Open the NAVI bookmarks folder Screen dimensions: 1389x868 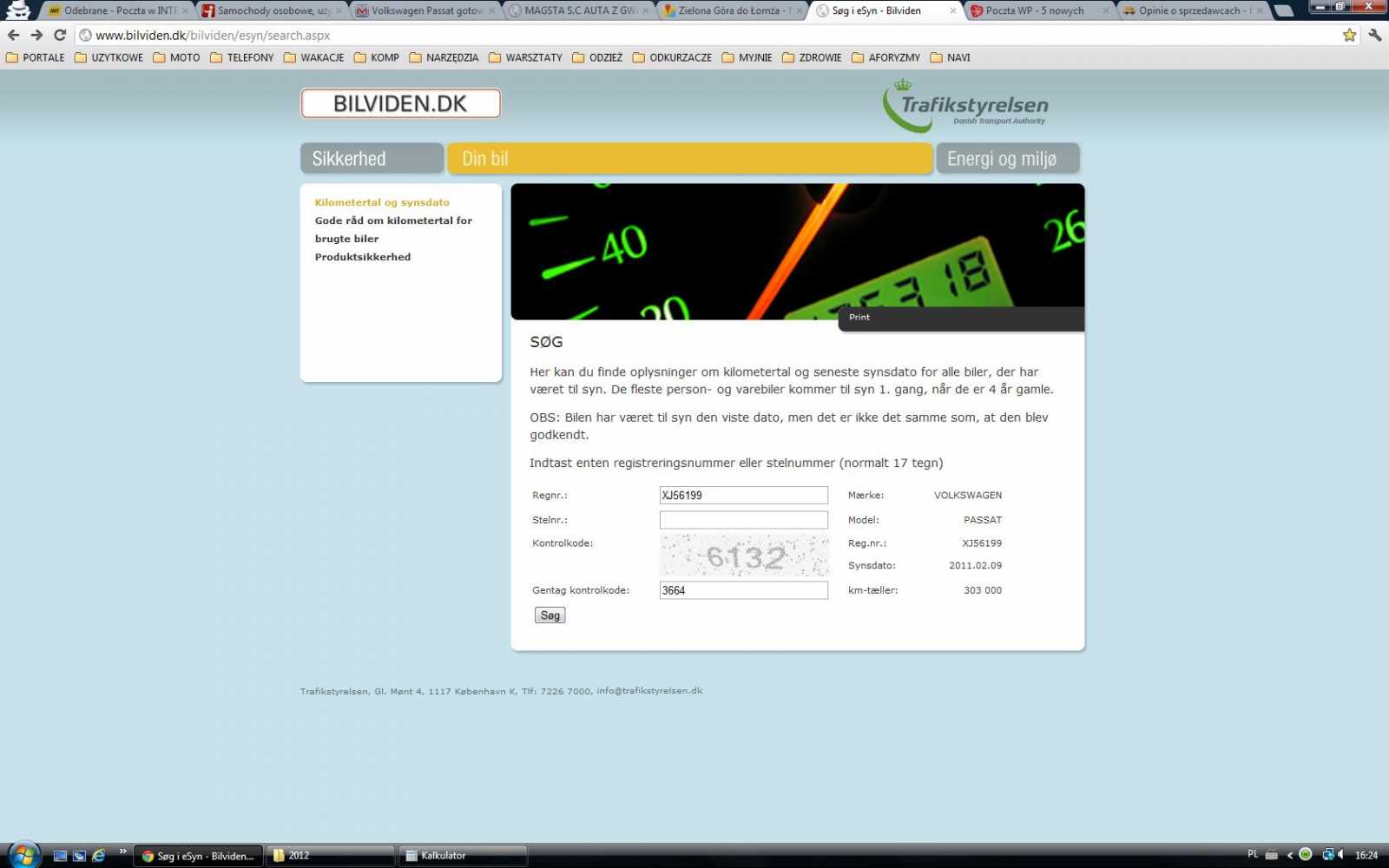pyautogui.click(x=950, y=57)
